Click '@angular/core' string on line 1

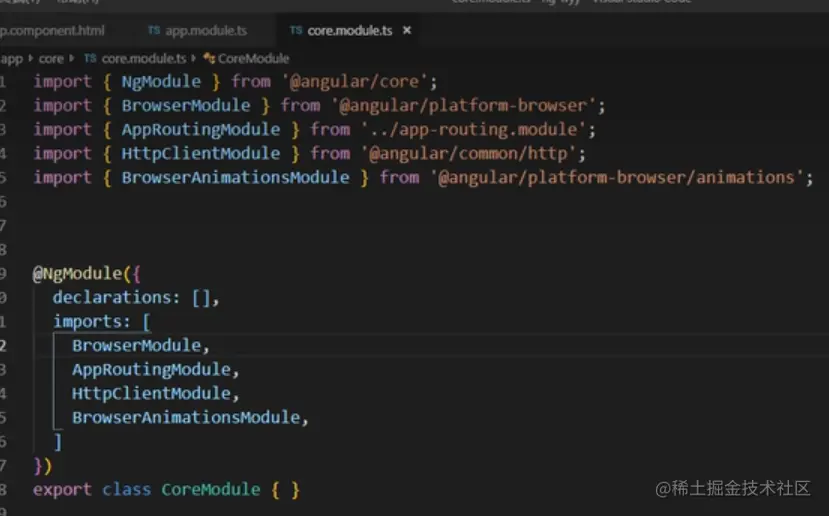click(x=354, y=81)
